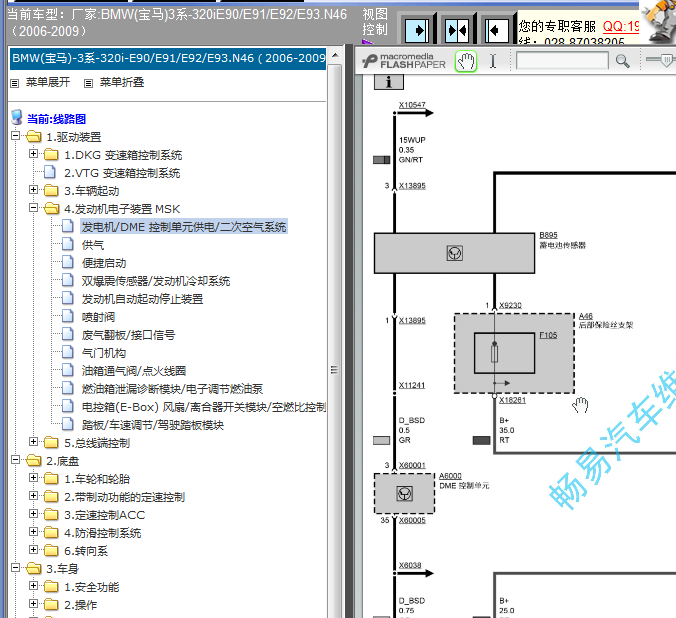Expand the 3.车辆起动 node
The height and width of the screenshot is (618, 676).
(34, 190)
